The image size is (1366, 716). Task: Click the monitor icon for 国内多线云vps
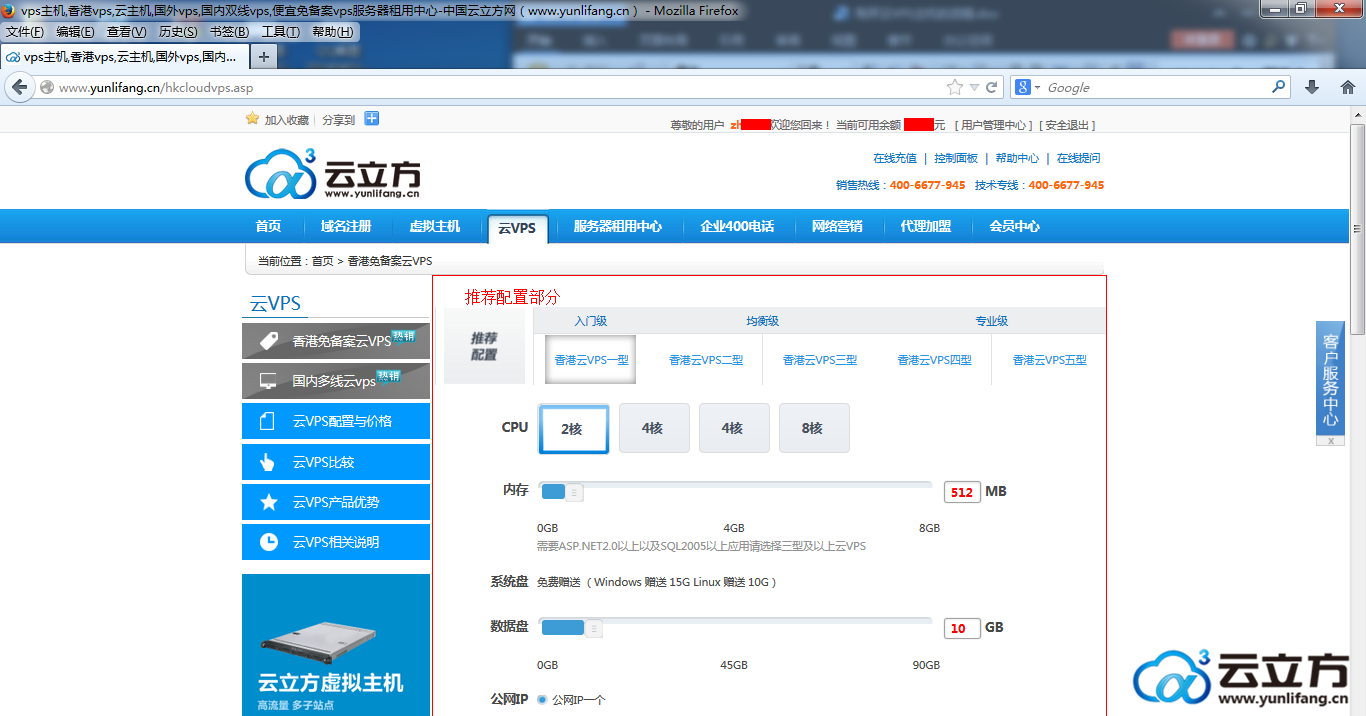(268, 381)
